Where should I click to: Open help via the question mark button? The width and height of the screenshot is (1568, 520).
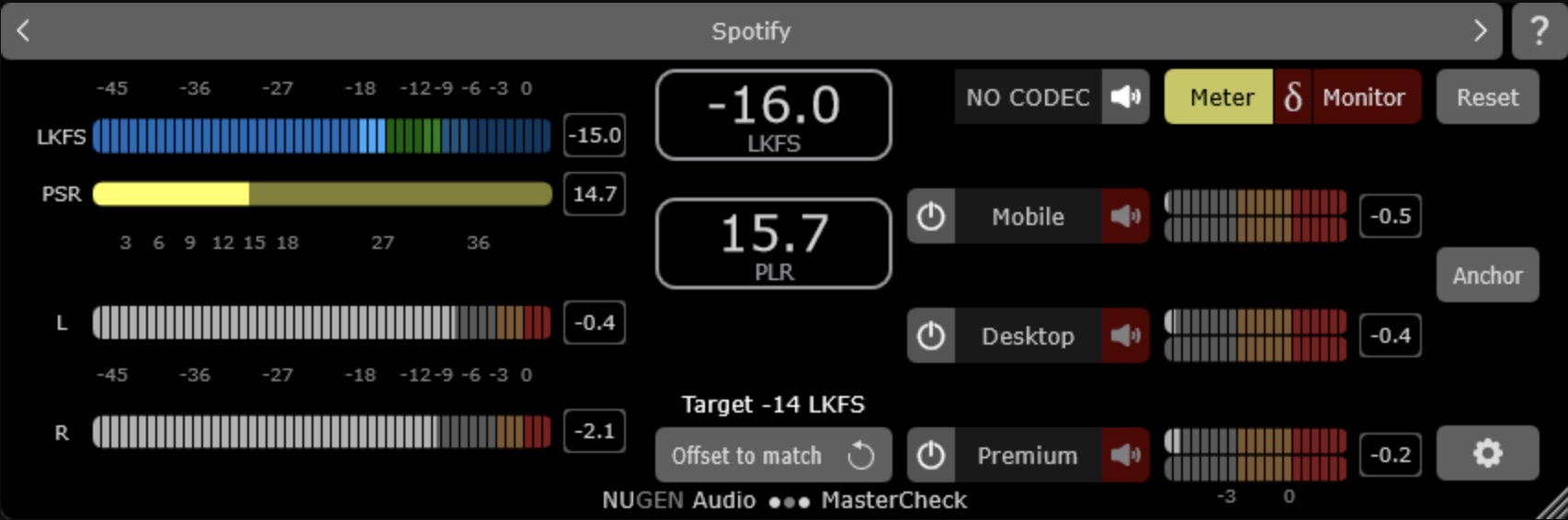pos(1539,30)
